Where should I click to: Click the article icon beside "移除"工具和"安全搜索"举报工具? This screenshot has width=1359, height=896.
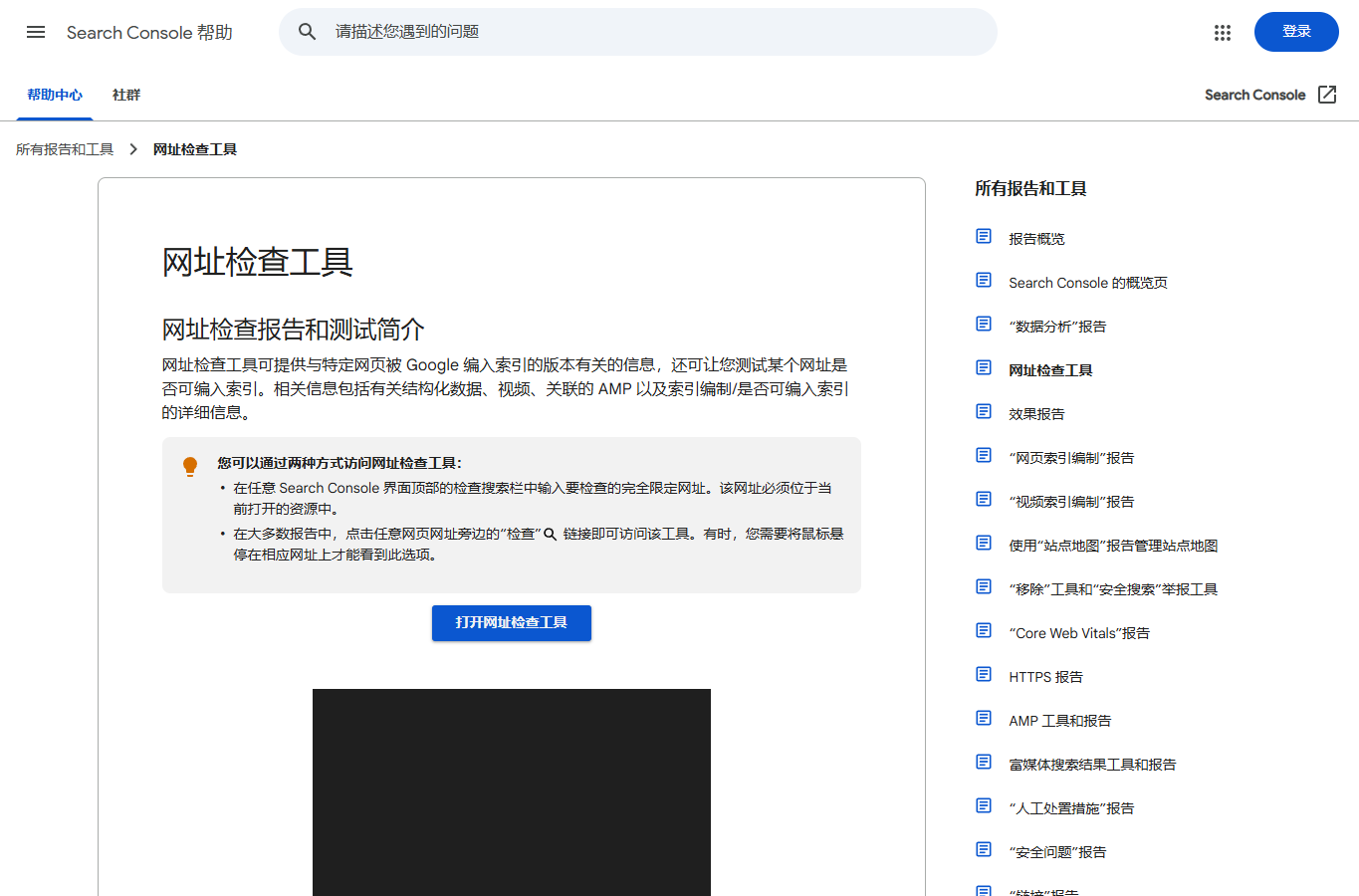pos(984,586)
